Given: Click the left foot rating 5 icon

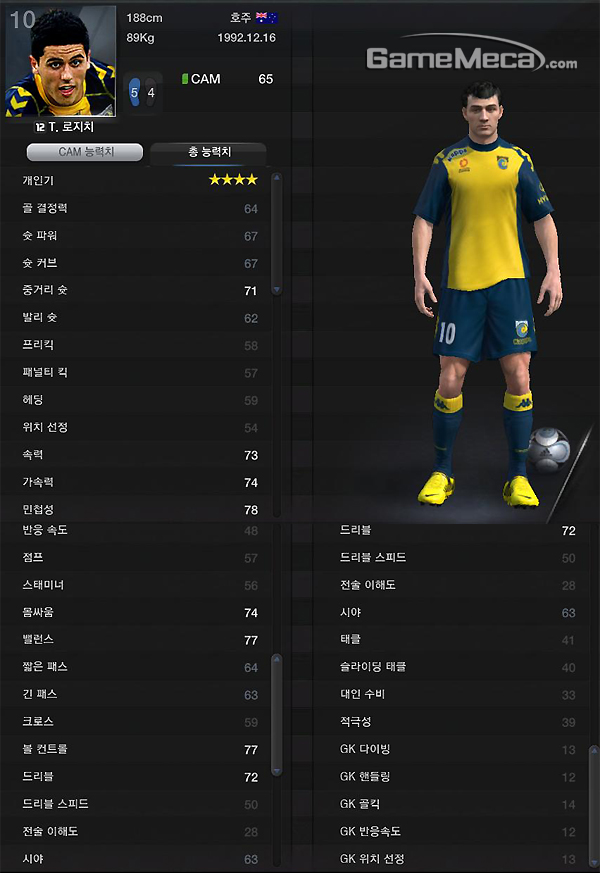Looking at the screenshot, I should 134,92.
